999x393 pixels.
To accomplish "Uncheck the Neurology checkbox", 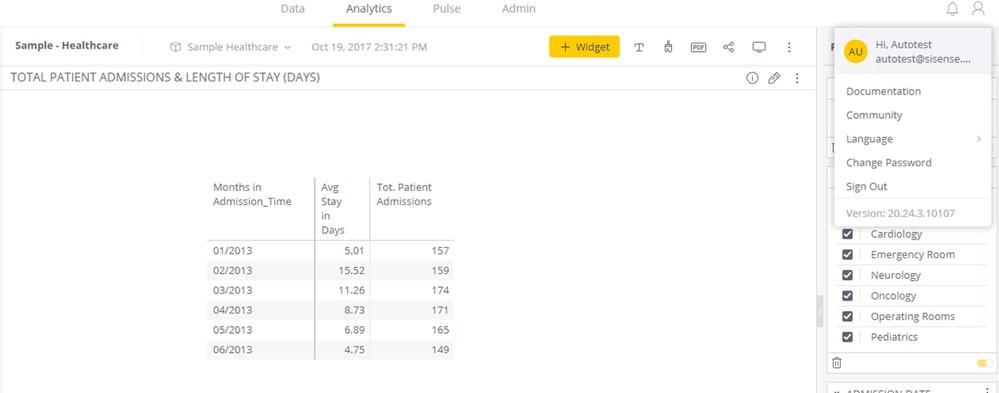I will pyautogui.click(x=847, y=275).
